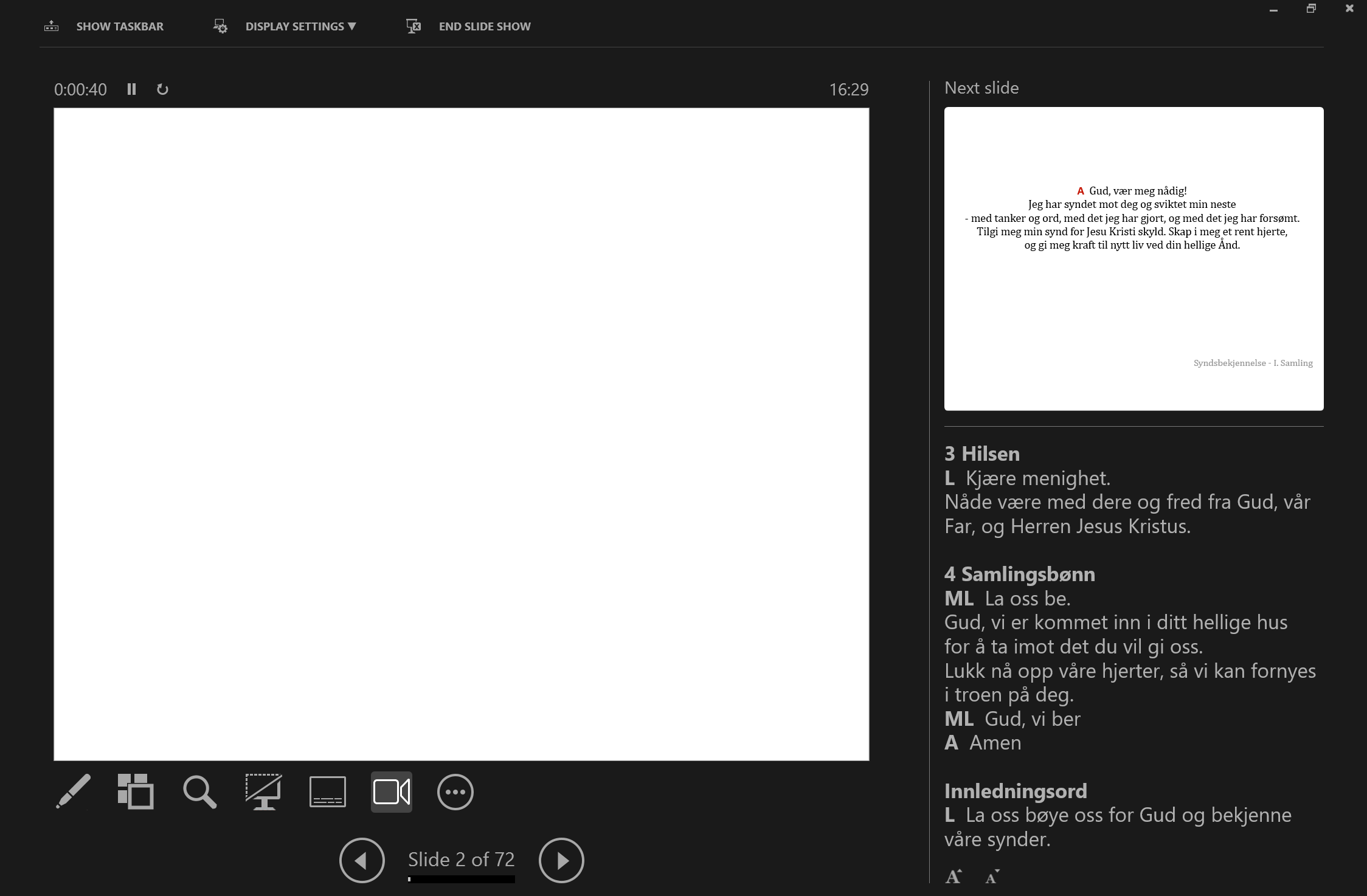Select the pen and laser pointer tools

click(x=74, y=791)
